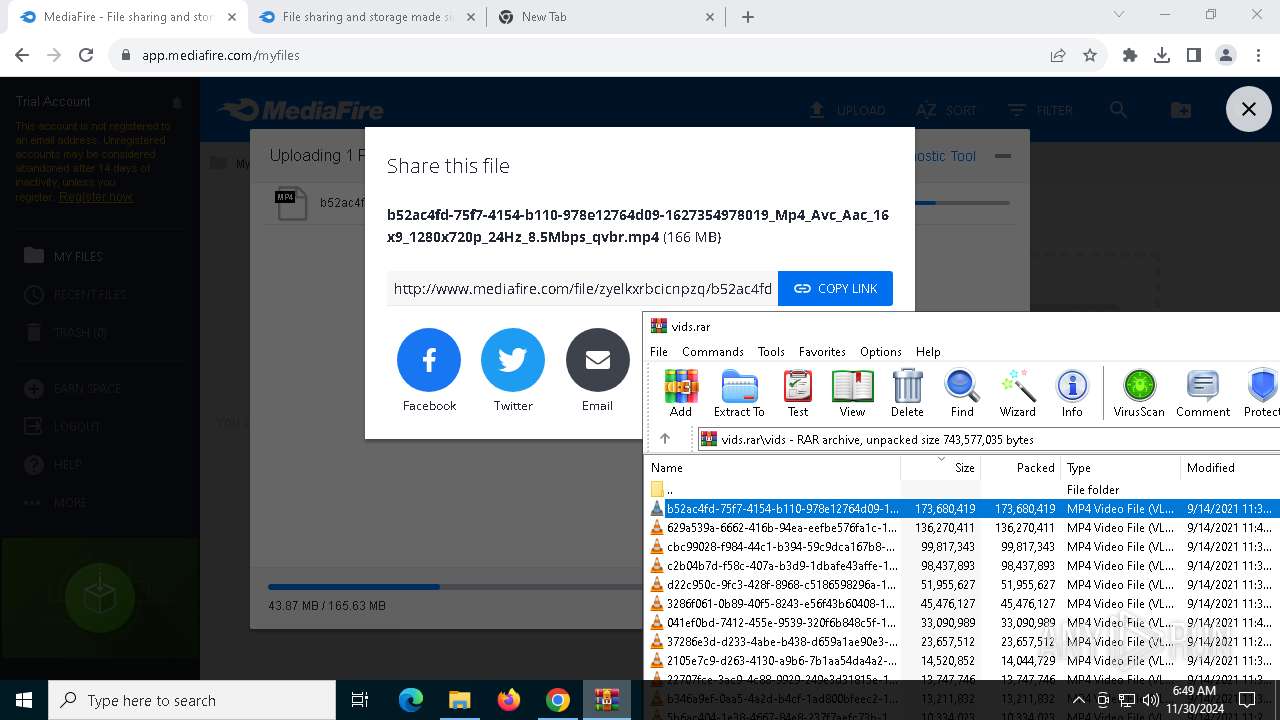The height and width of the screenshot is (720, 1280).
Task: Select the parent folder '..' row
Action: (x=962, y=490)
